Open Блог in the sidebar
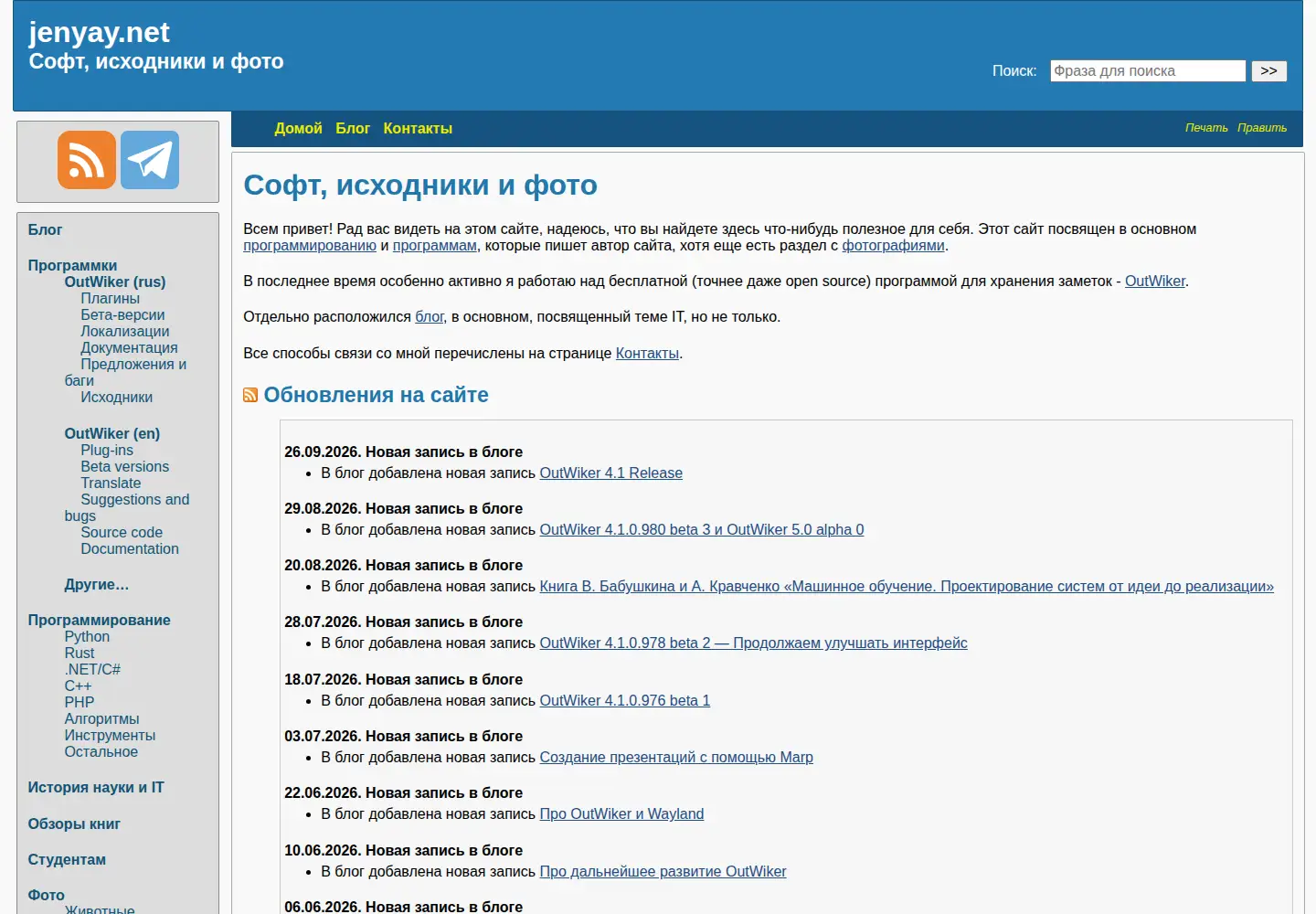This screenshot has width=1316, height=914. coord(45,229)
